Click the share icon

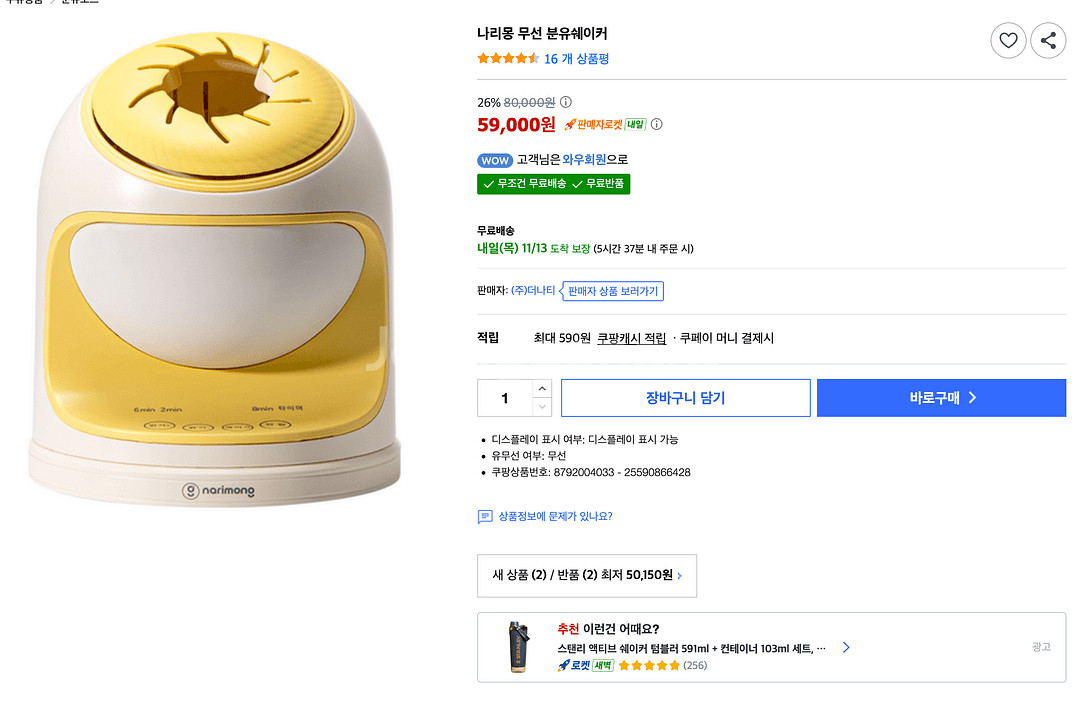pos(1048,40)
